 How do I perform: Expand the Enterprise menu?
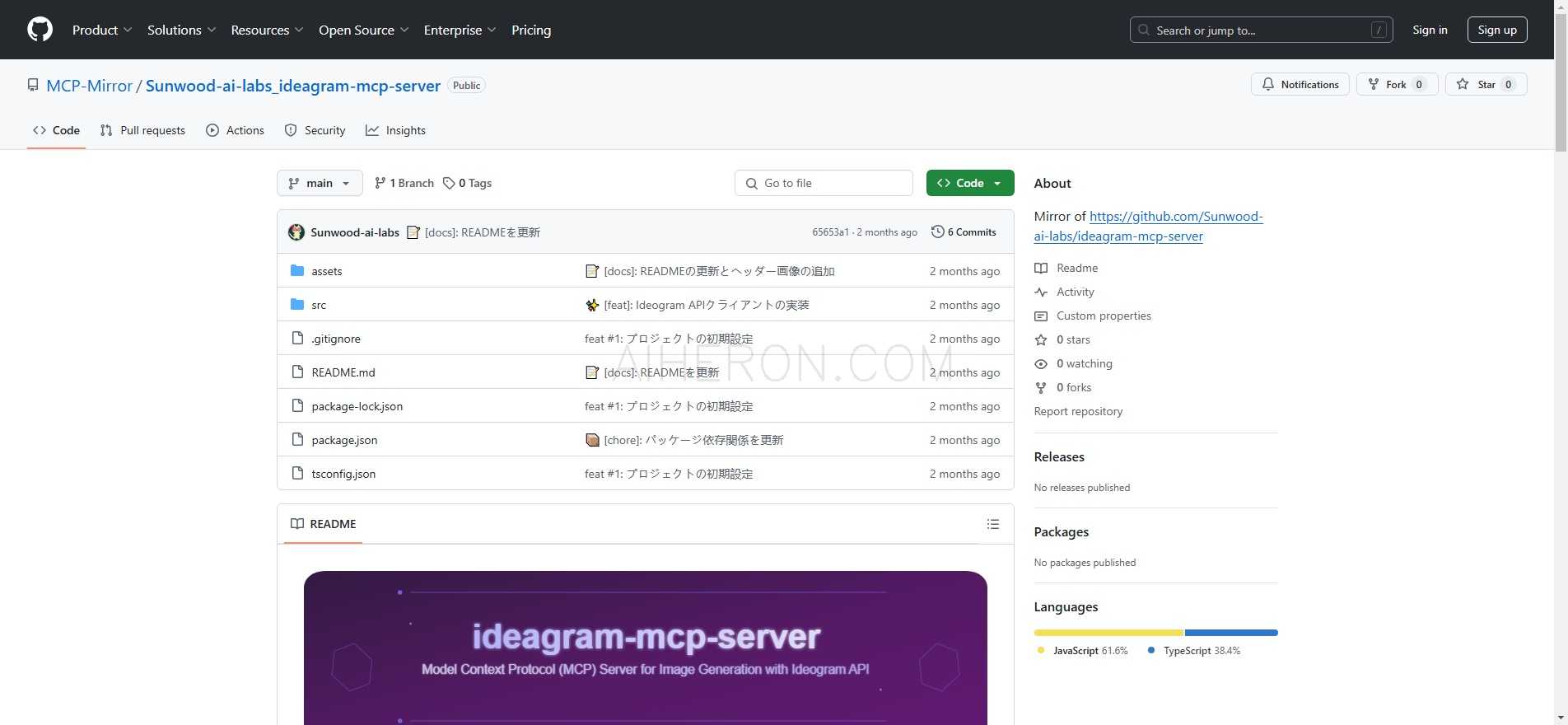(x=460, y=30)
